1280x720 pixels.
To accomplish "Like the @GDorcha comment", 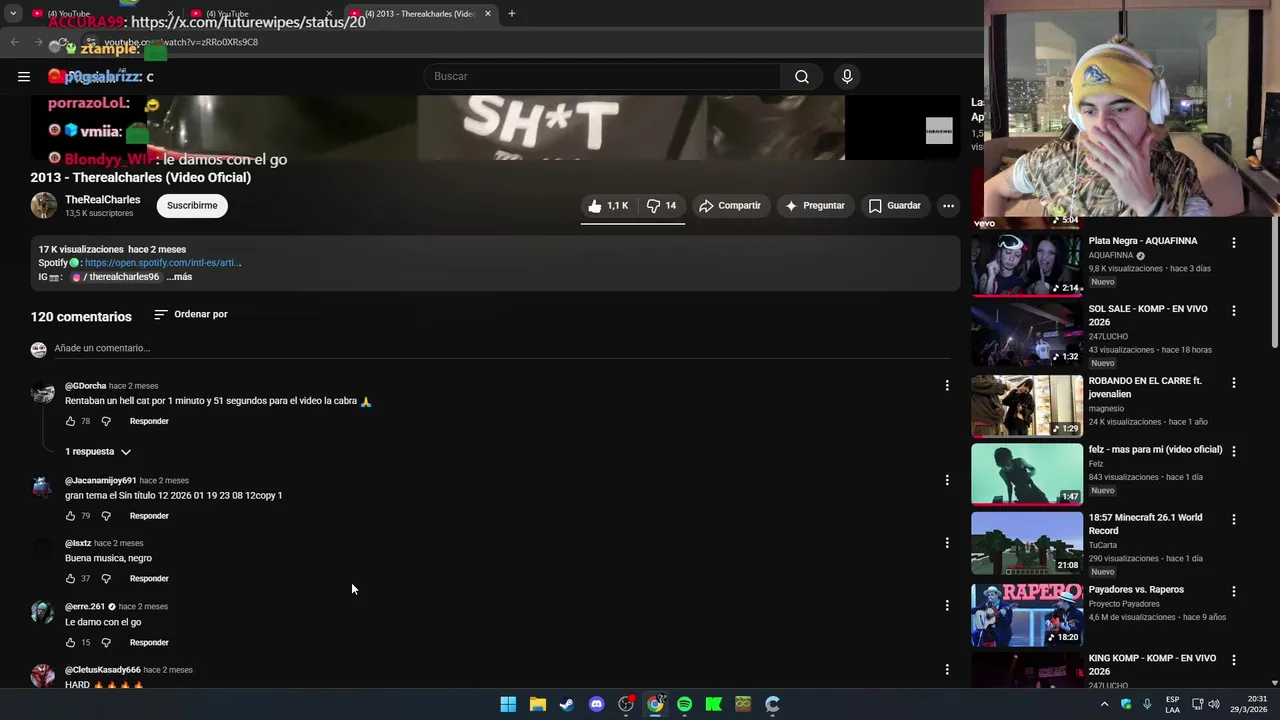I will pyautogui.click(x=70, y=421).
